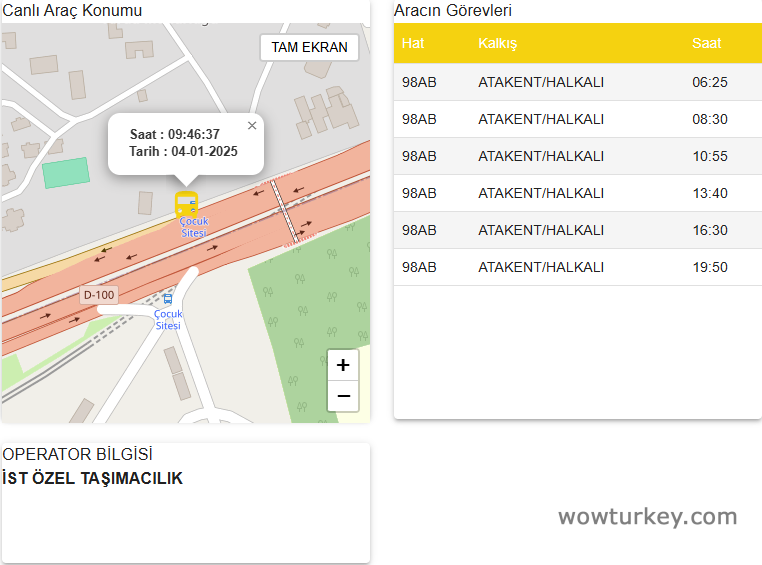Select the 13:40 departure row
The image size is (762, 565).
click(577, 193)
